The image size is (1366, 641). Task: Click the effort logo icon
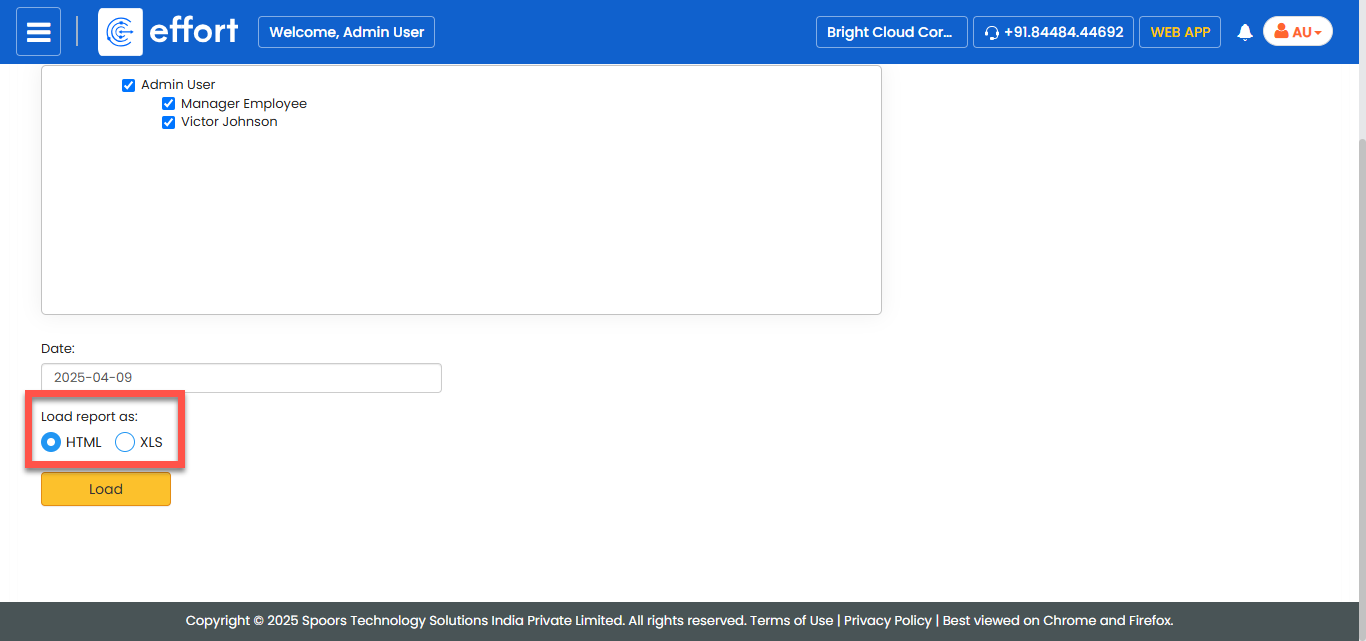pyautogui.click(x=120, y=32)
